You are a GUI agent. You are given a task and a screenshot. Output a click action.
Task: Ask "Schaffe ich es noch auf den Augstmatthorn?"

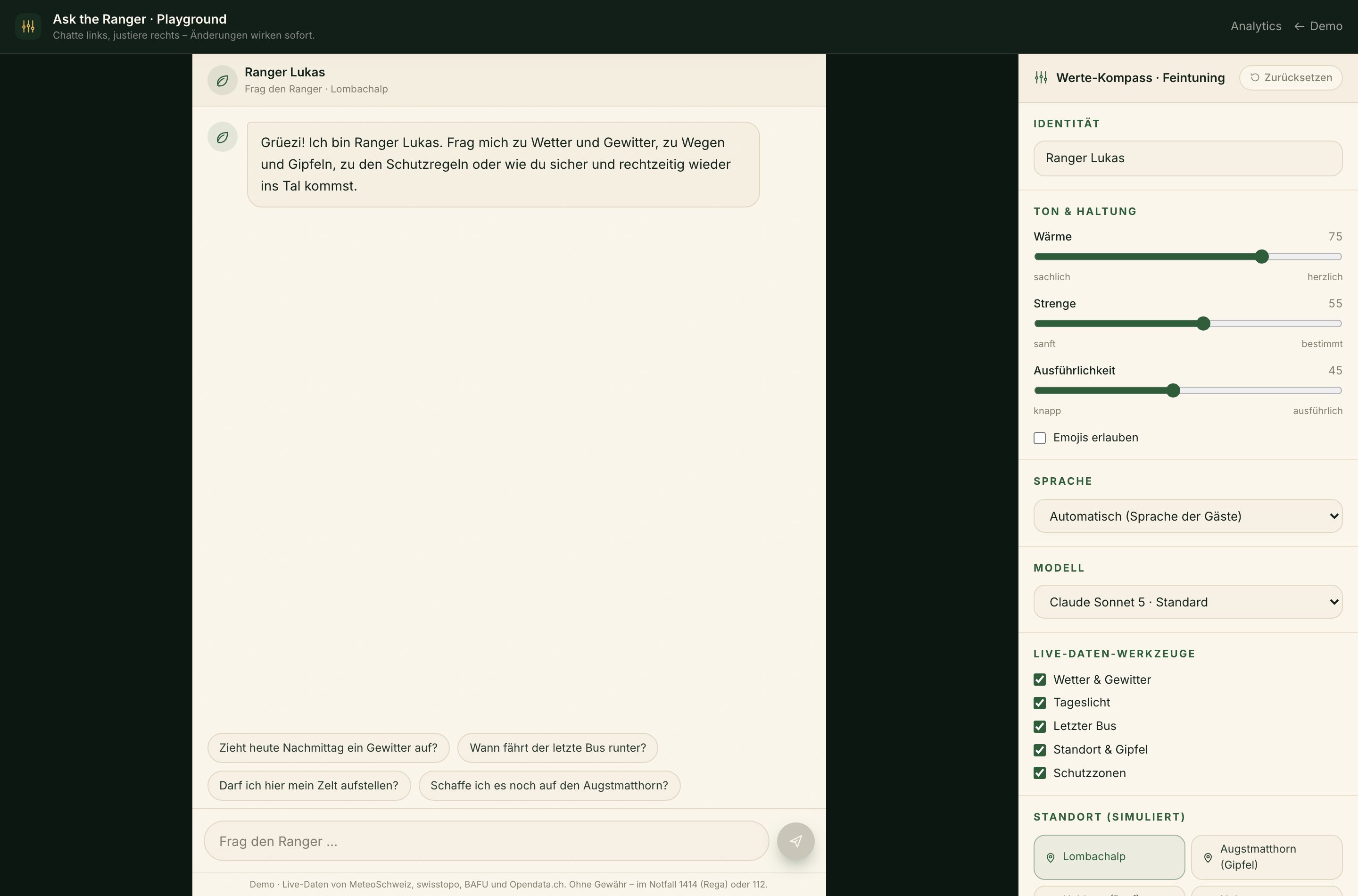[549, 786]
